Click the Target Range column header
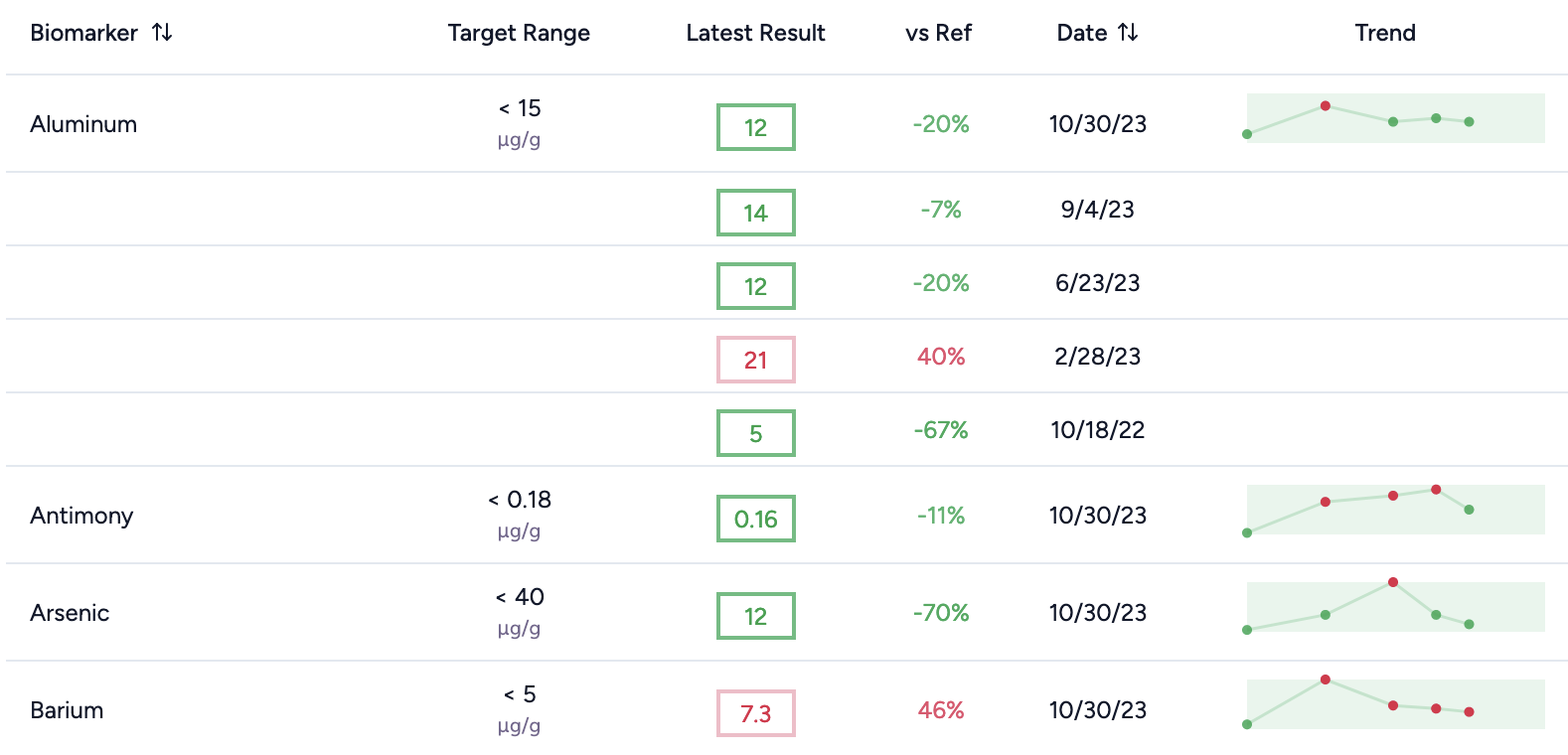 click(x=519, y=33)
